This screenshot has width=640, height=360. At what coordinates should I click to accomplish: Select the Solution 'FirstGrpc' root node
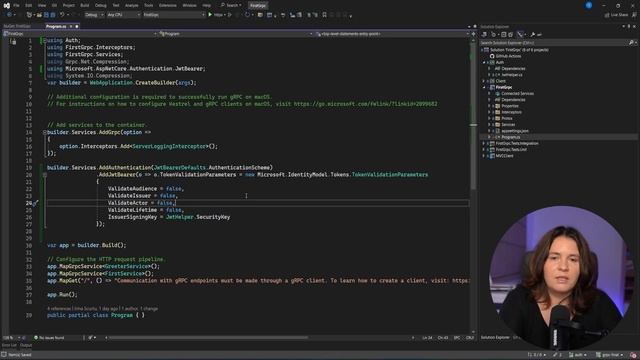(519, 50)
